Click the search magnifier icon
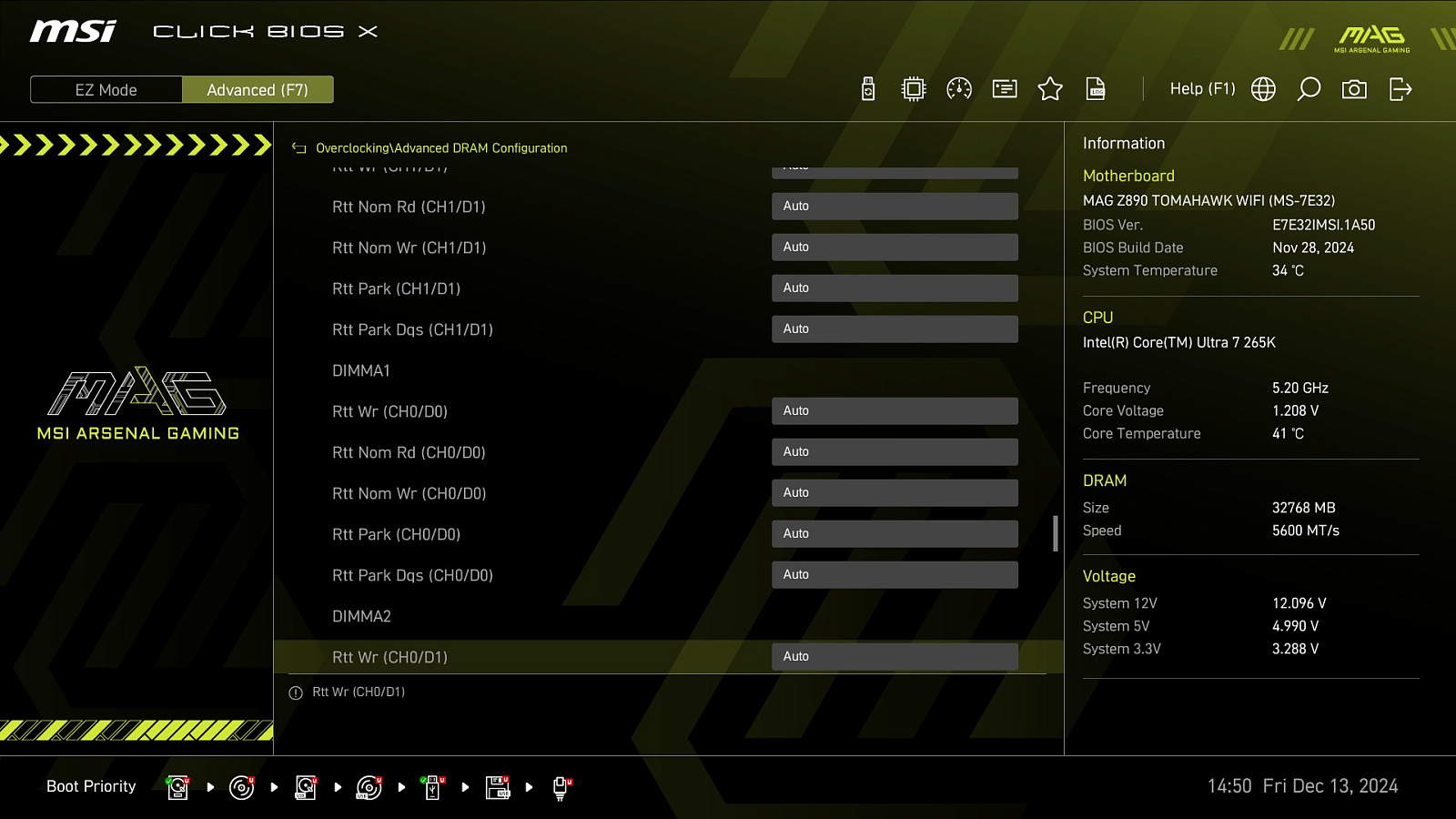The height and width of the screenshot is (819, 1456). coord(1309,89)
